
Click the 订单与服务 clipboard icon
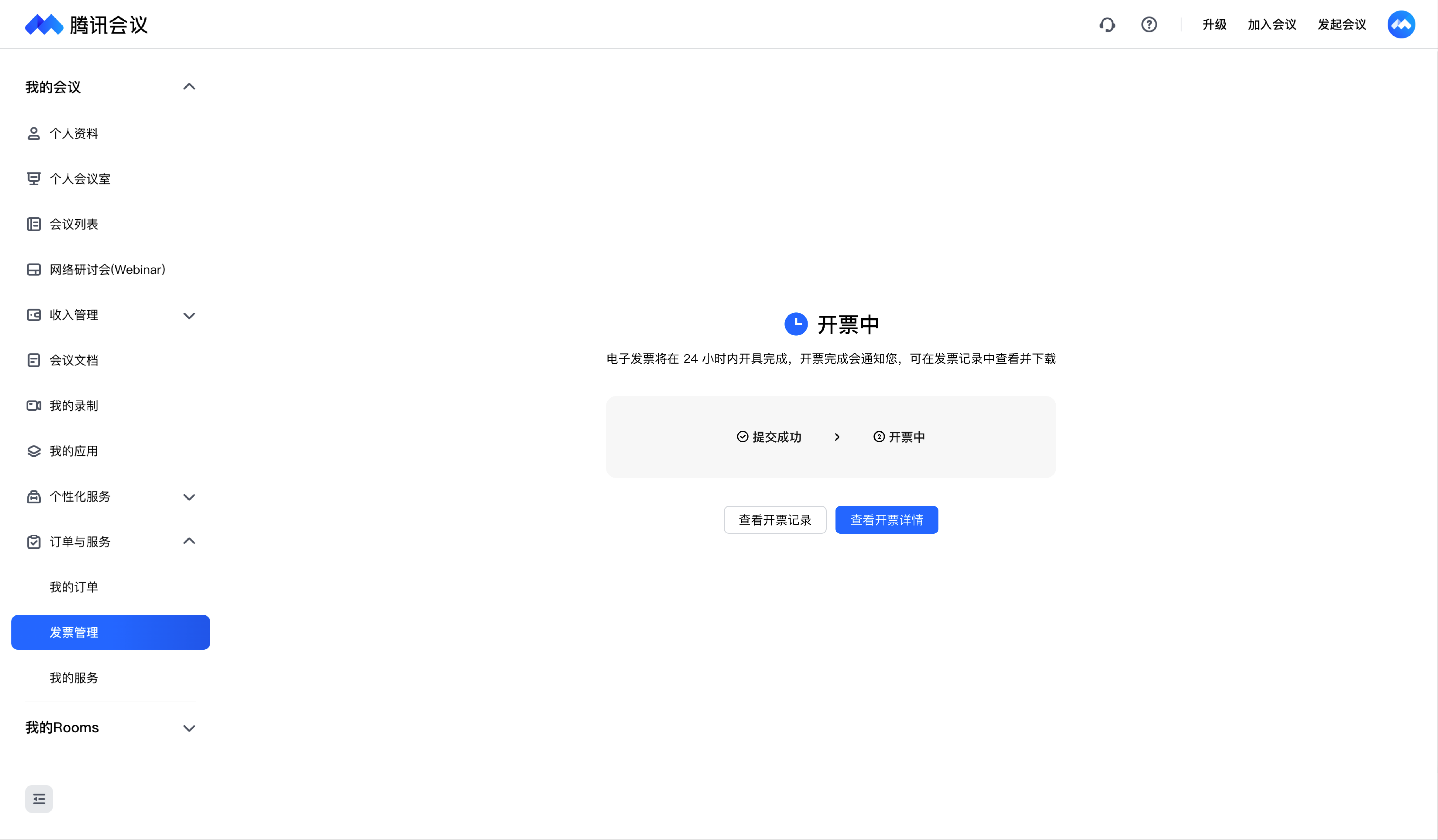34,542
